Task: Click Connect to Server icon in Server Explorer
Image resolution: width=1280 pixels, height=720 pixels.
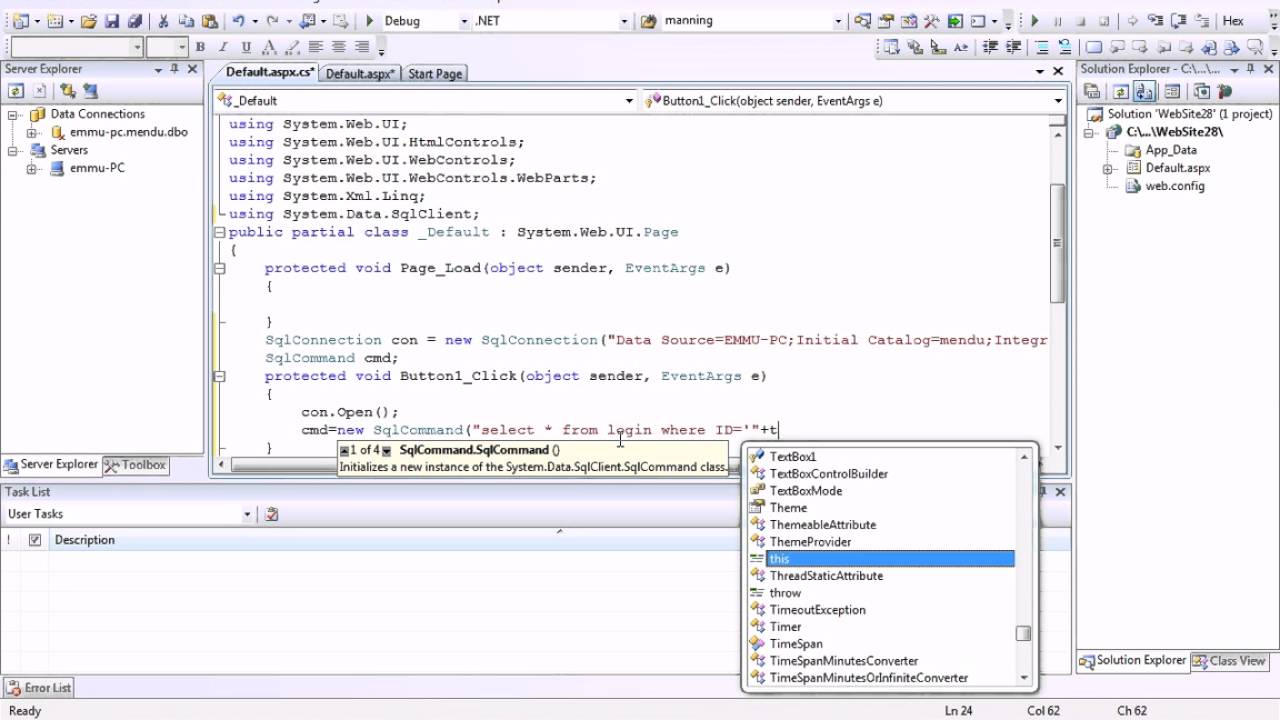Action: [91, 91]
